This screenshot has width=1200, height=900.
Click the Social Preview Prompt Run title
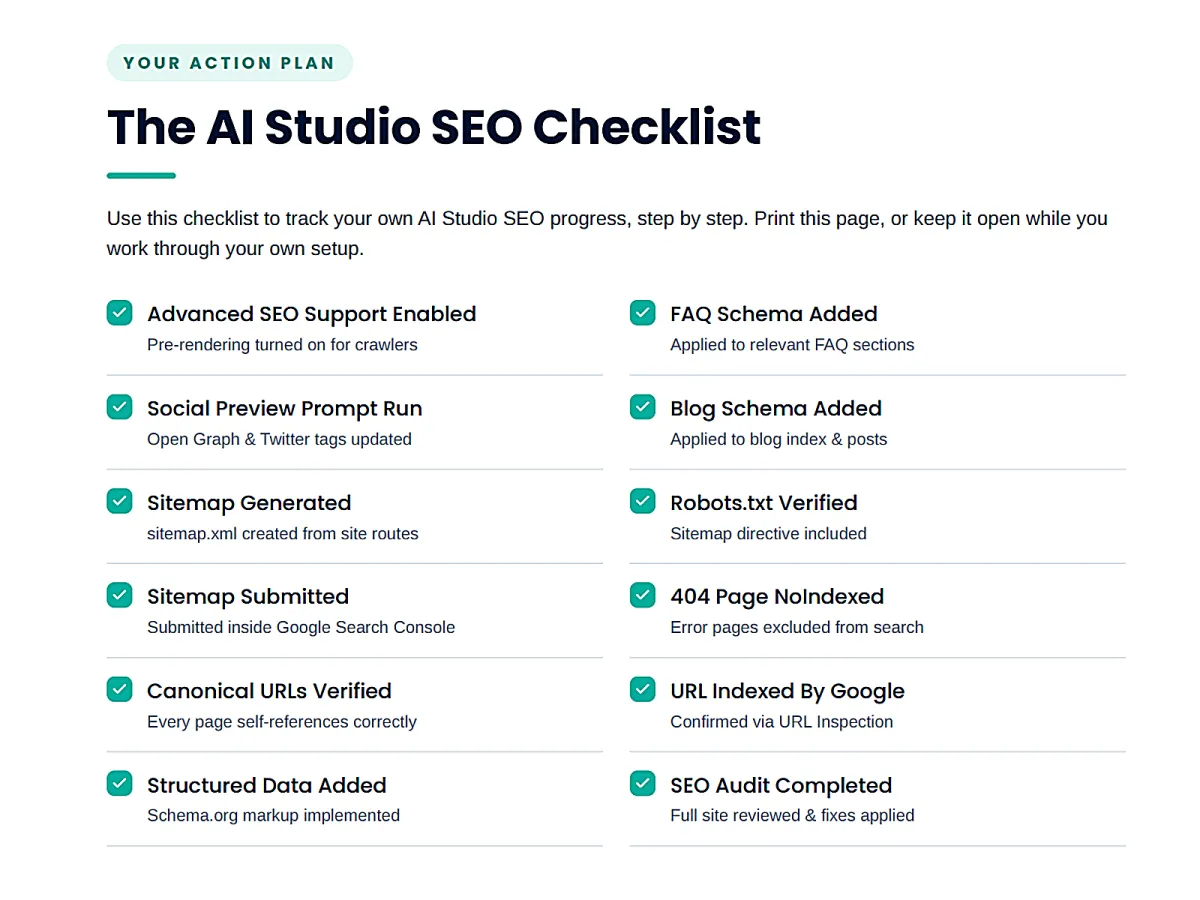click(x=284, y=408)
